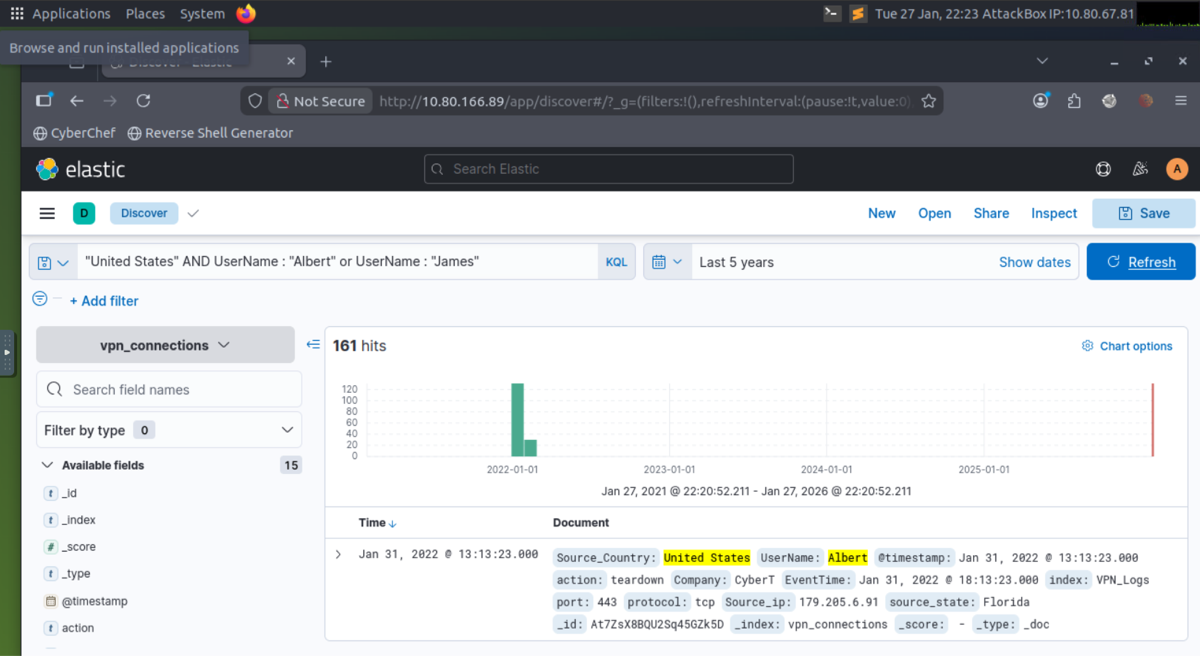Viewport: 1200px width, 656px height.
Task: Click the filters icon beside Add filter
Action: (38, 297)
